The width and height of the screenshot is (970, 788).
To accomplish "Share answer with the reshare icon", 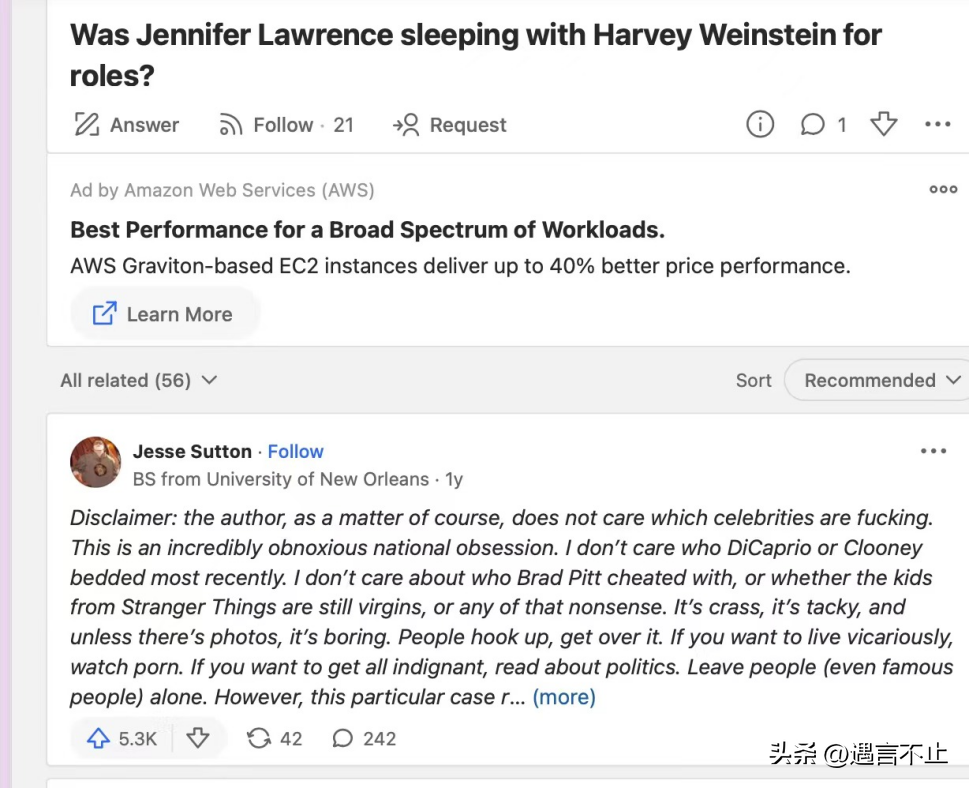I will [259, 738].
